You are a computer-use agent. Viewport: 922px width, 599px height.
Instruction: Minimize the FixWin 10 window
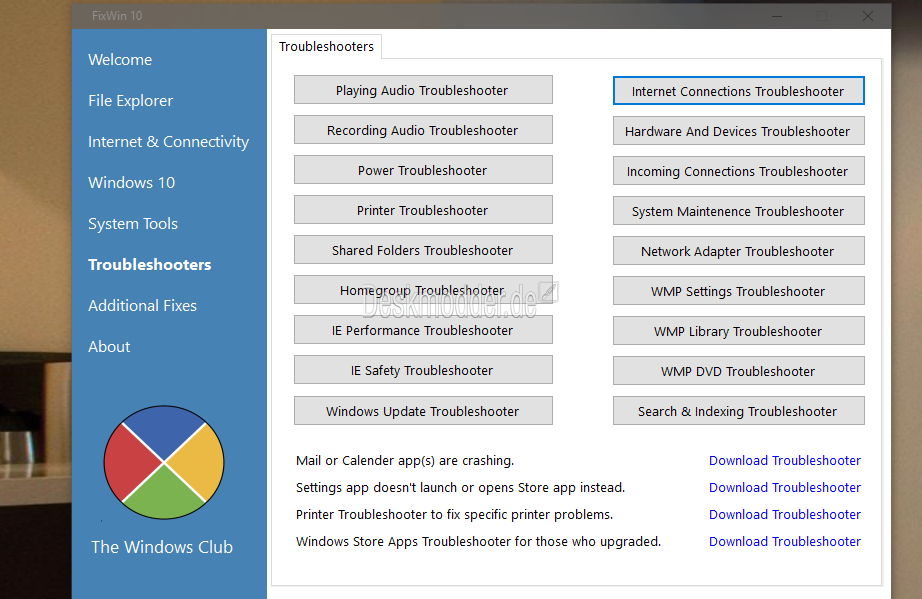tap(777, 16)
